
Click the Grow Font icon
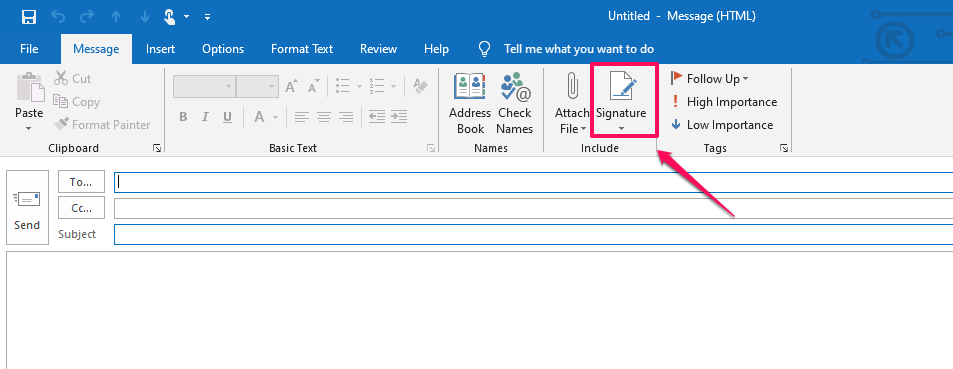tap(292, 86)
